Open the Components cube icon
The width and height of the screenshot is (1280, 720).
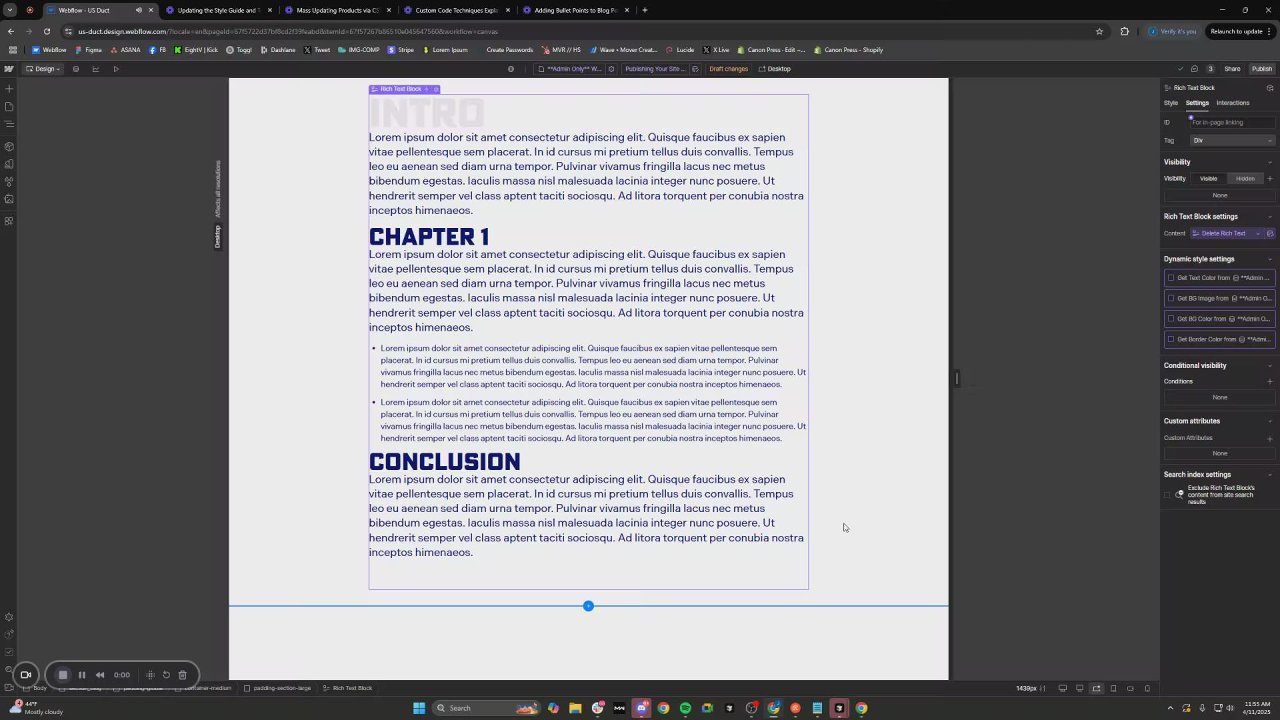click(9, 146)
